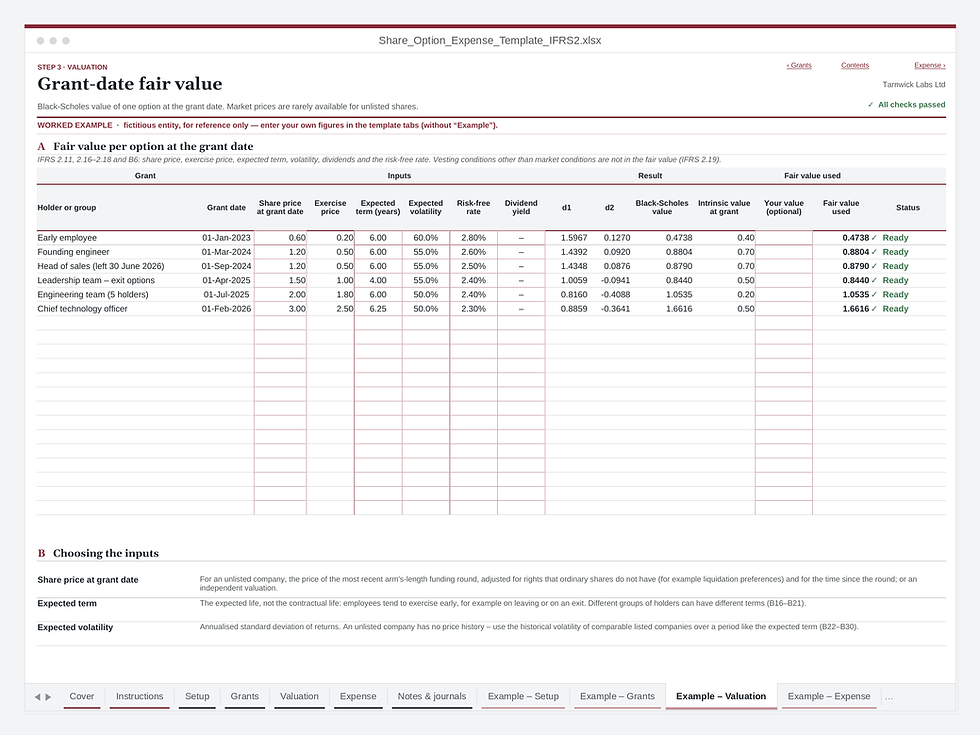
Task: Switch to Example – Expense tab
Action: click(x=829, y=696)
